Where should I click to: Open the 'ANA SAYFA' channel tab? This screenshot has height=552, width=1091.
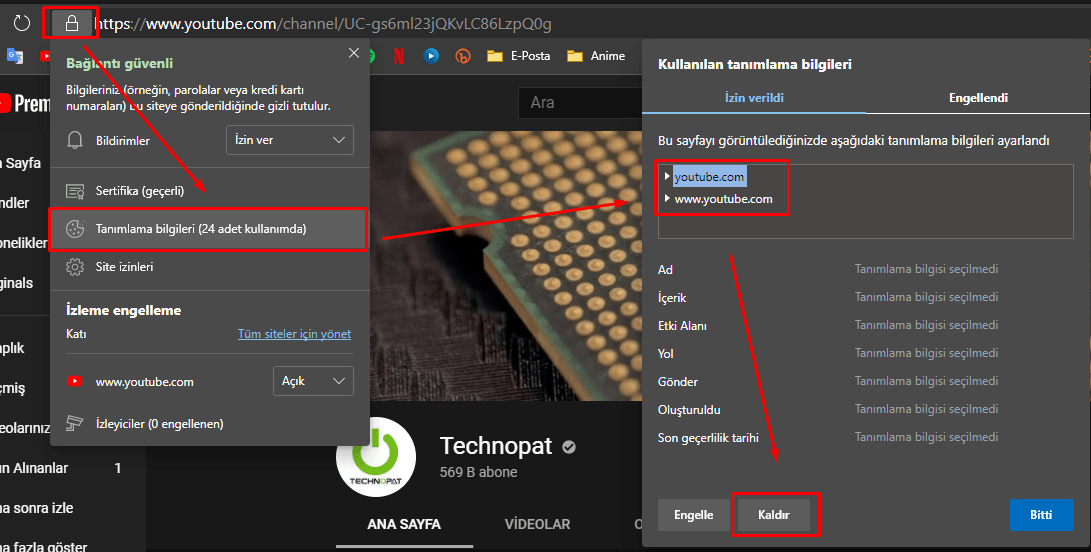(x=404, y=524)
